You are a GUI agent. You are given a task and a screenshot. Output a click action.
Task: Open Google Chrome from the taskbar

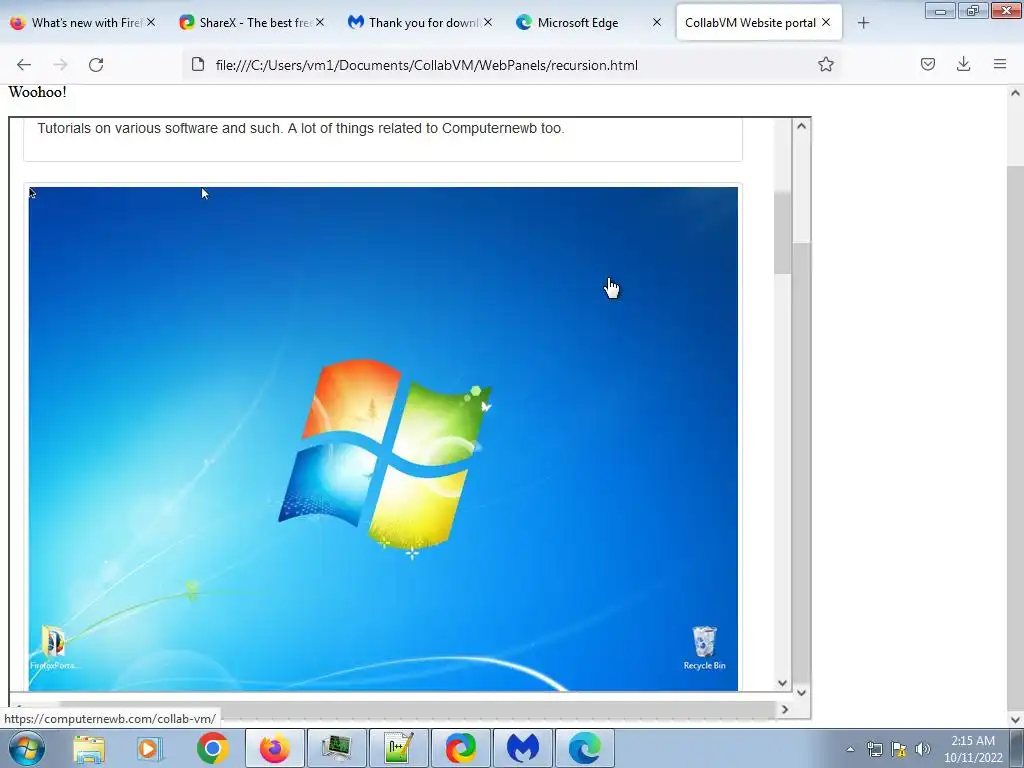point(212,748)
